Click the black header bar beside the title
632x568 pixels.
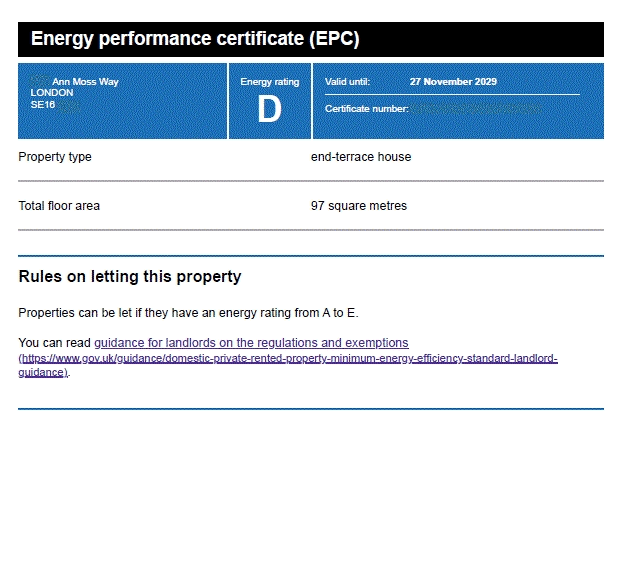pyautogui.click(x=480, y=40)
